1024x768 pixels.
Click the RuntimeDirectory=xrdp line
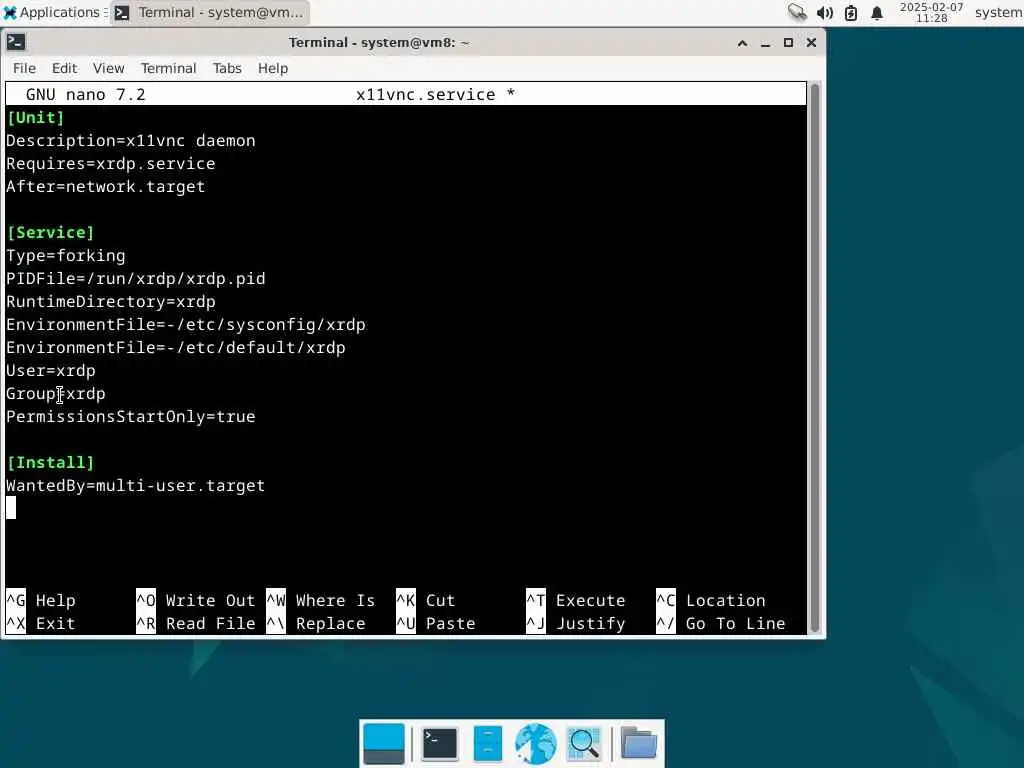[110, 302]
